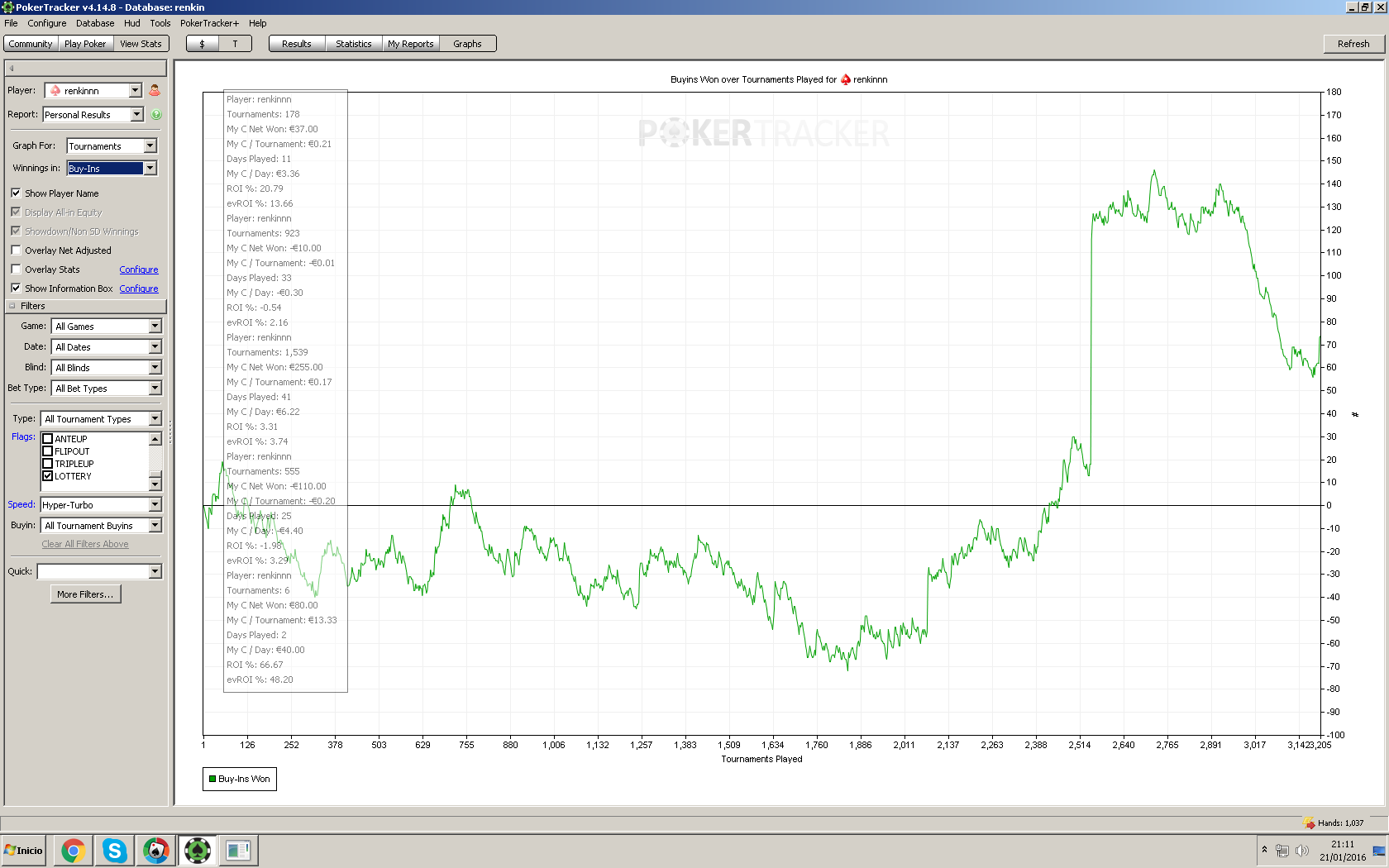Click the PokerTracker spade icon in taskbar
Image resolution: width=1389 pixels, height=868 pixels.
(198, 851)
